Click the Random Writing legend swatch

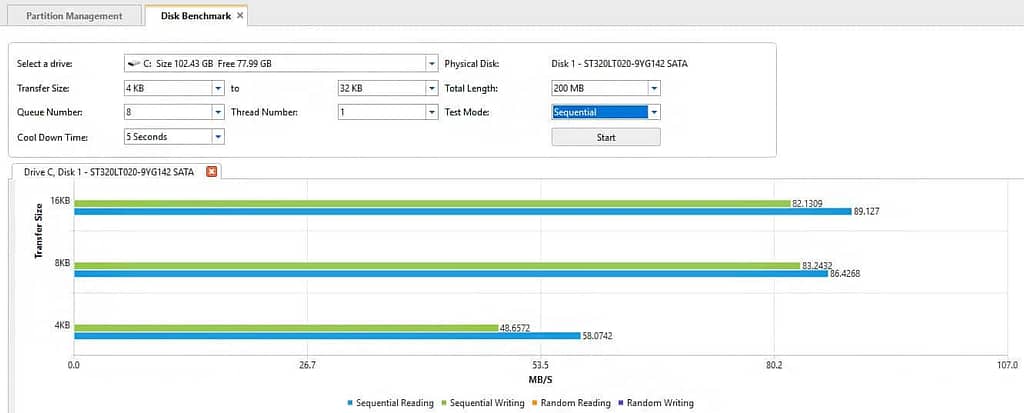pyautogui.click(x=620, y=403)
